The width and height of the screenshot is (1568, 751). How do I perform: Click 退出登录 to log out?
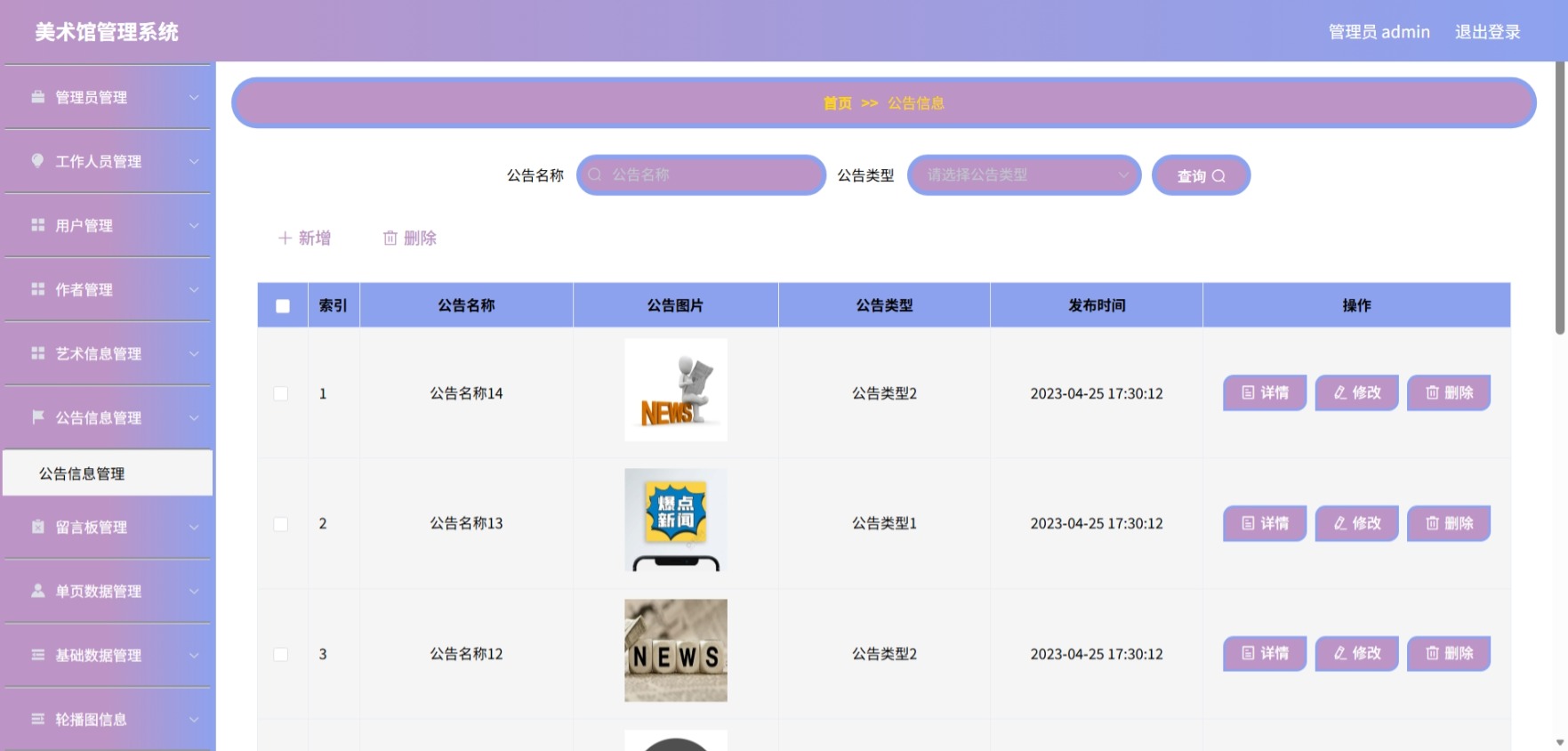click(x=1487, y=32)
